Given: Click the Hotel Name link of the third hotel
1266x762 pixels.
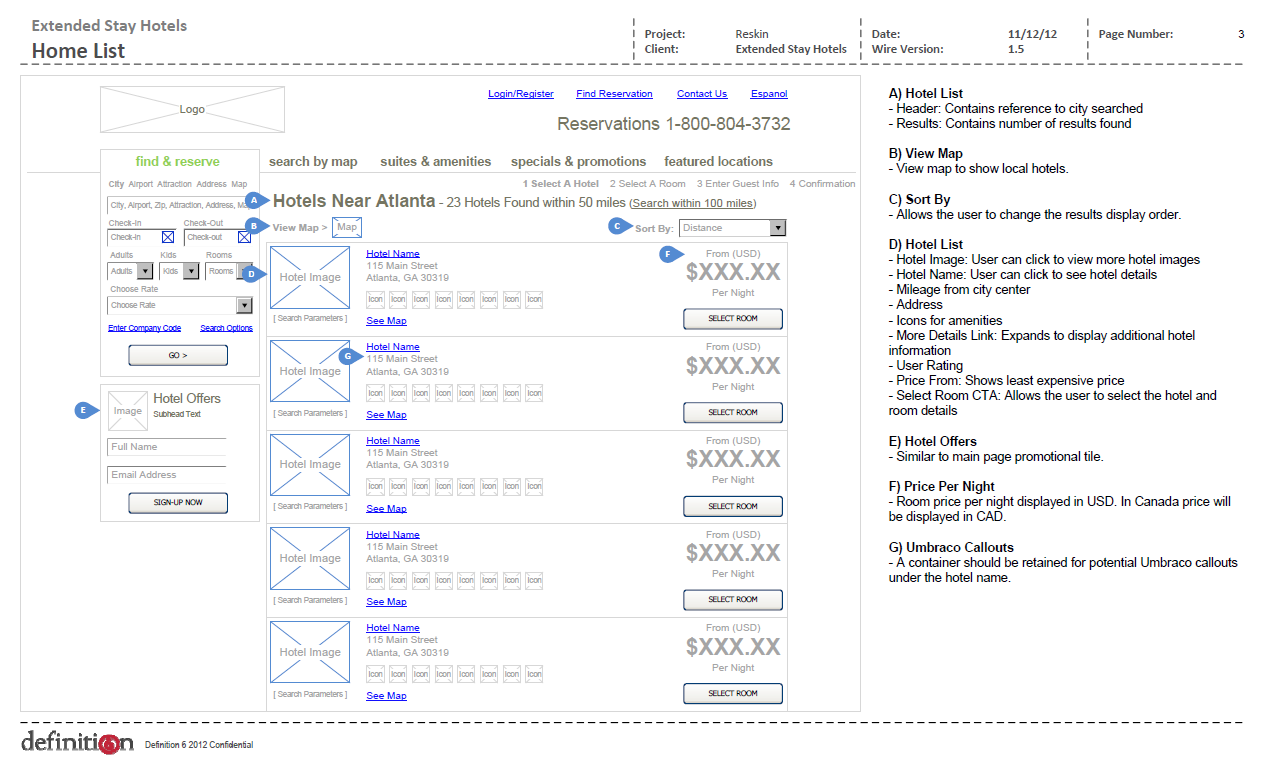Looking at the screenshot, I should [x=393, y=441].
